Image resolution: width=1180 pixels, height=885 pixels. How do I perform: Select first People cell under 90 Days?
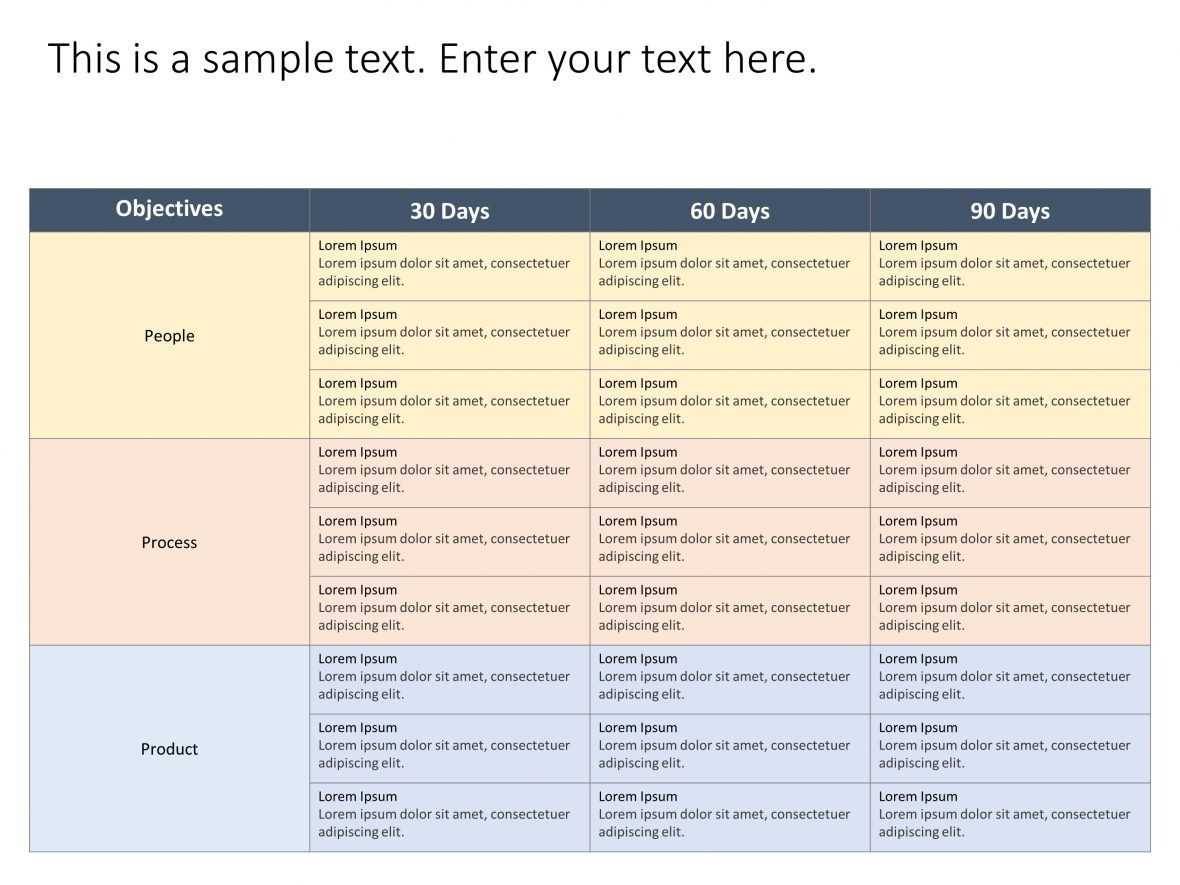[1010, 266]
